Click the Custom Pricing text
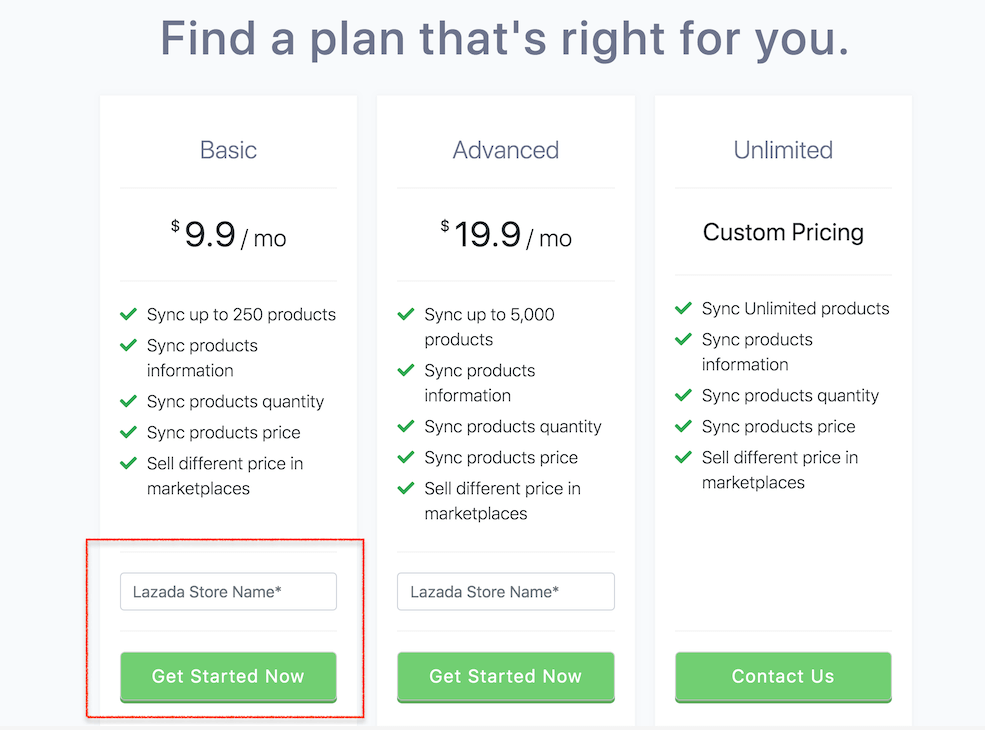Viewport: 985px width, 730px height. coord(783,232)
